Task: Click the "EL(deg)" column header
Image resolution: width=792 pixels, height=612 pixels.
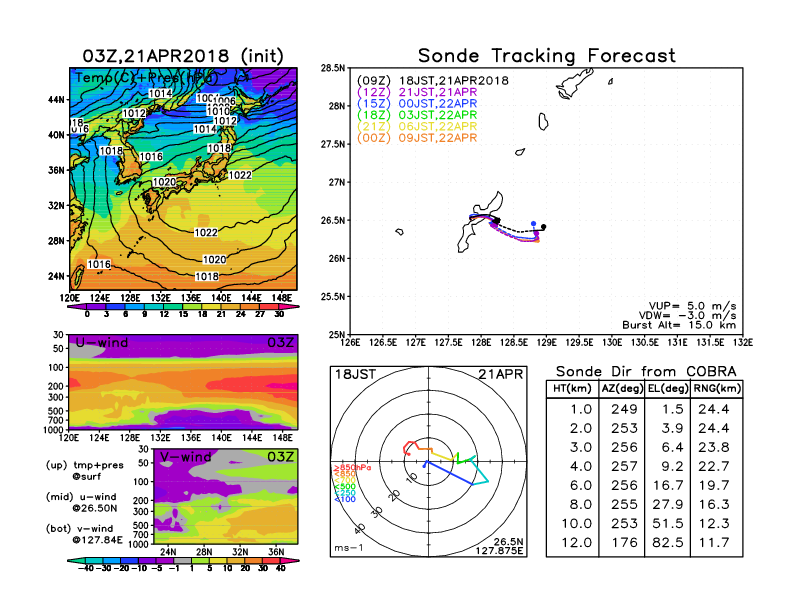Action: point(668,389)
